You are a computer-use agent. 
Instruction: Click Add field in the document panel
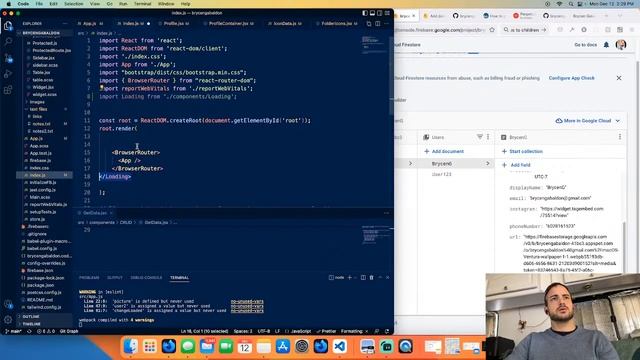click(516, 165)
